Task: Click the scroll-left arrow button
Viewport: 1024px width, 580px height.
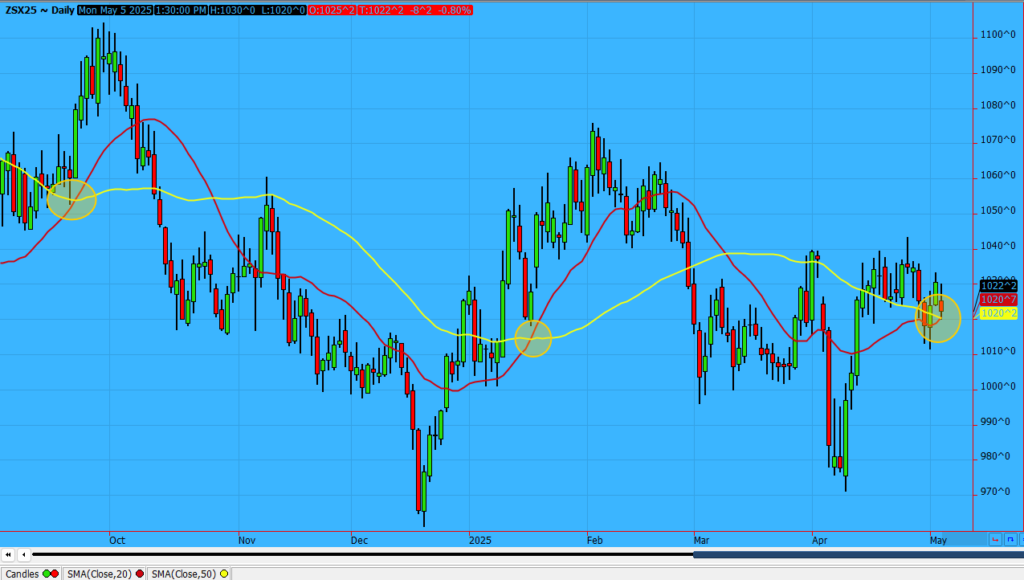Action: (x=22, y=554)
